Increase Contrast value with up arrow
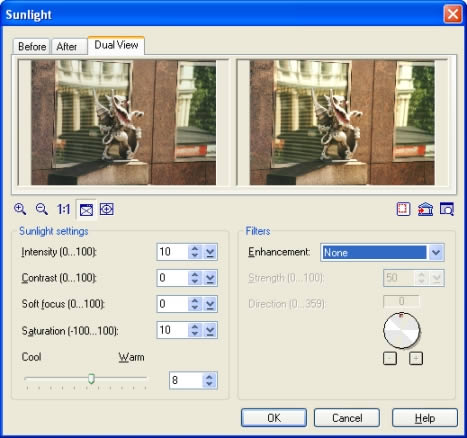Viewport: 467px width, 438px height. [195, 274]
